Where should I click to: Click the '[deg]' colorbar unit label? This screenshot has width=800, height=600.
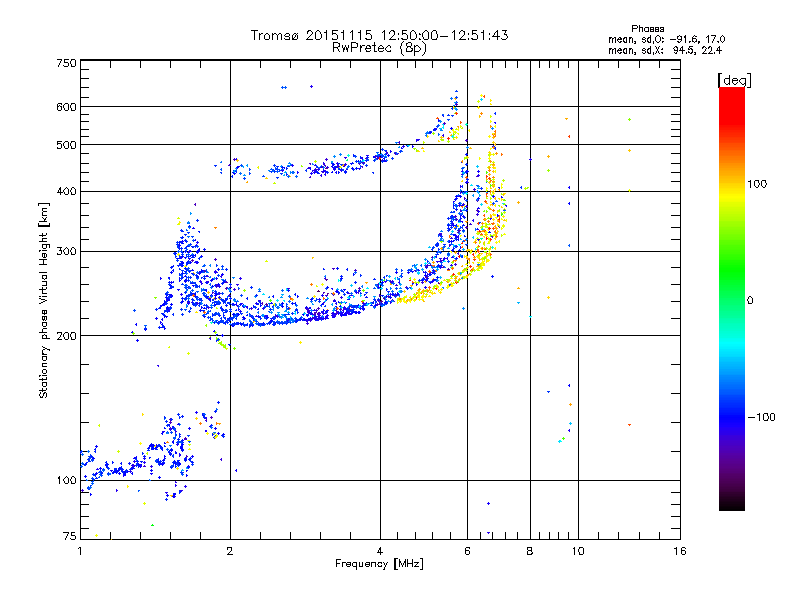tap(734, 80)
